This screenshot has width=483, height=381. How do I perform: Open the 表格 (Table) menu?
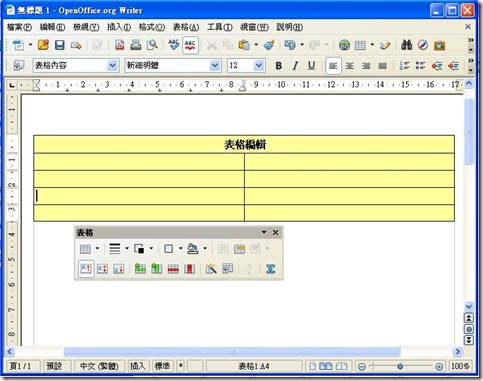[186, 27]
